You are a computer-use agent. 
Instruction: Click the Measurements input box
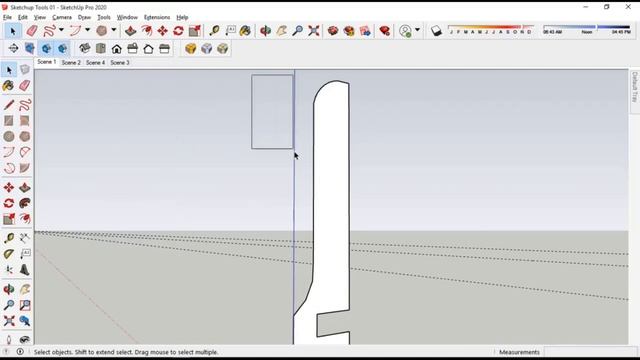(590, 352)
